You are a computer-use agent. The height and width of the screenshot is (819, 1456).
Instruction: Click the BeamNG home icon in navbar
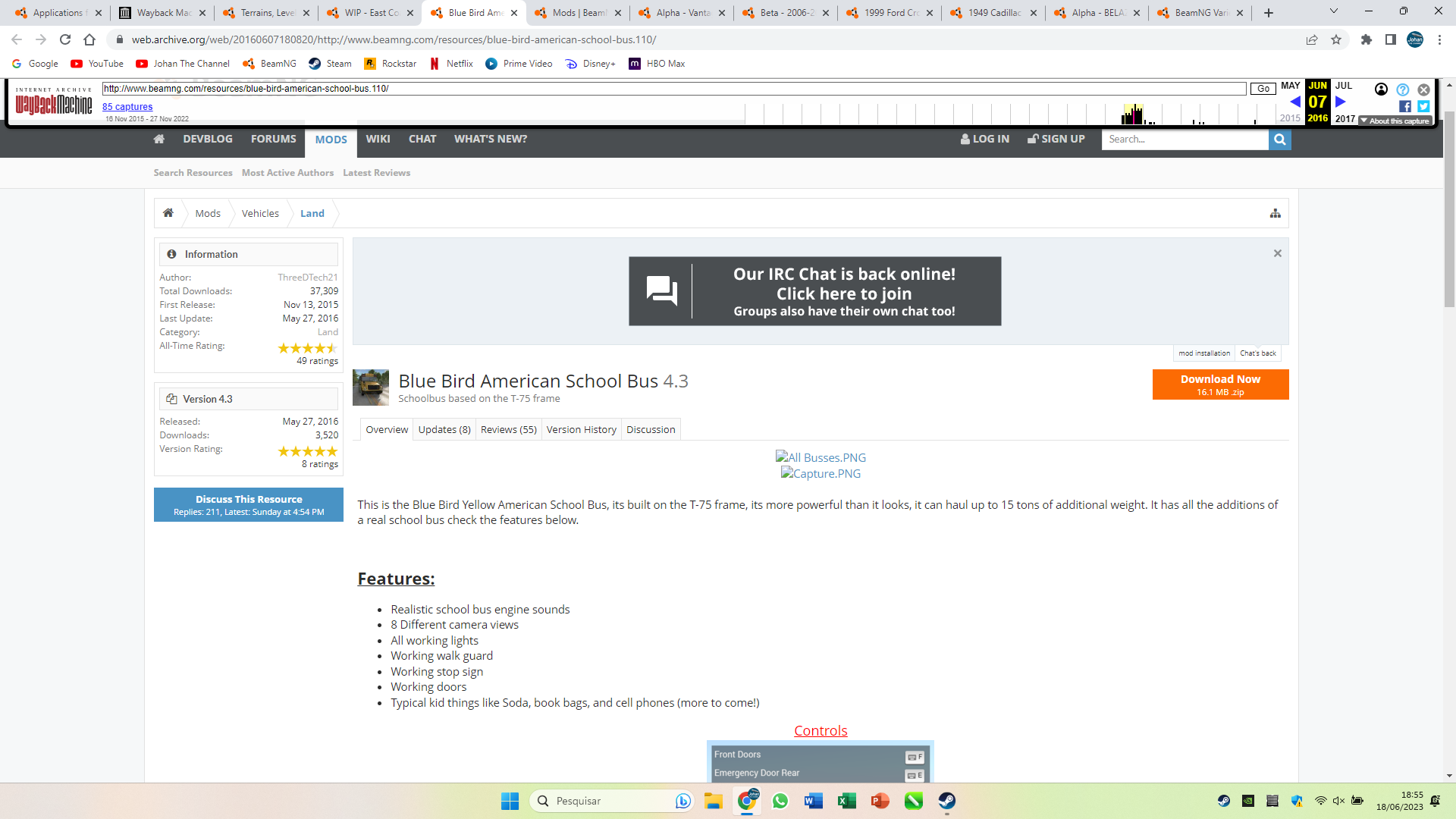point(158,139)
